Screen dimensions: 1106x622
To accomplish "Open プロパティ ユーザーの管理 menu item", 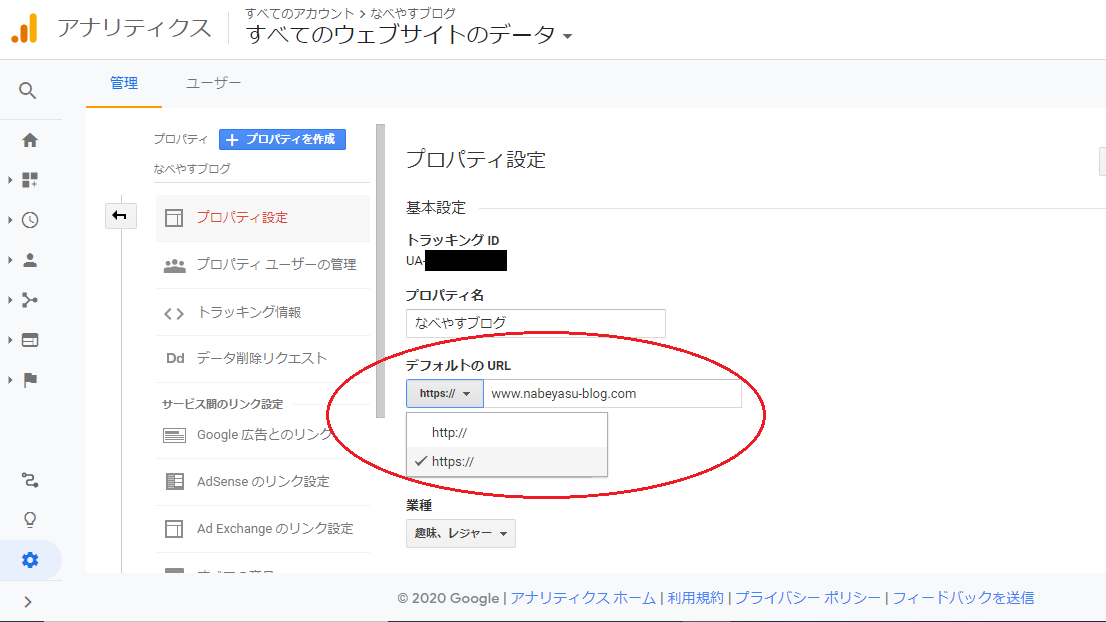I will pyautogui.click(x=262, y=265).
